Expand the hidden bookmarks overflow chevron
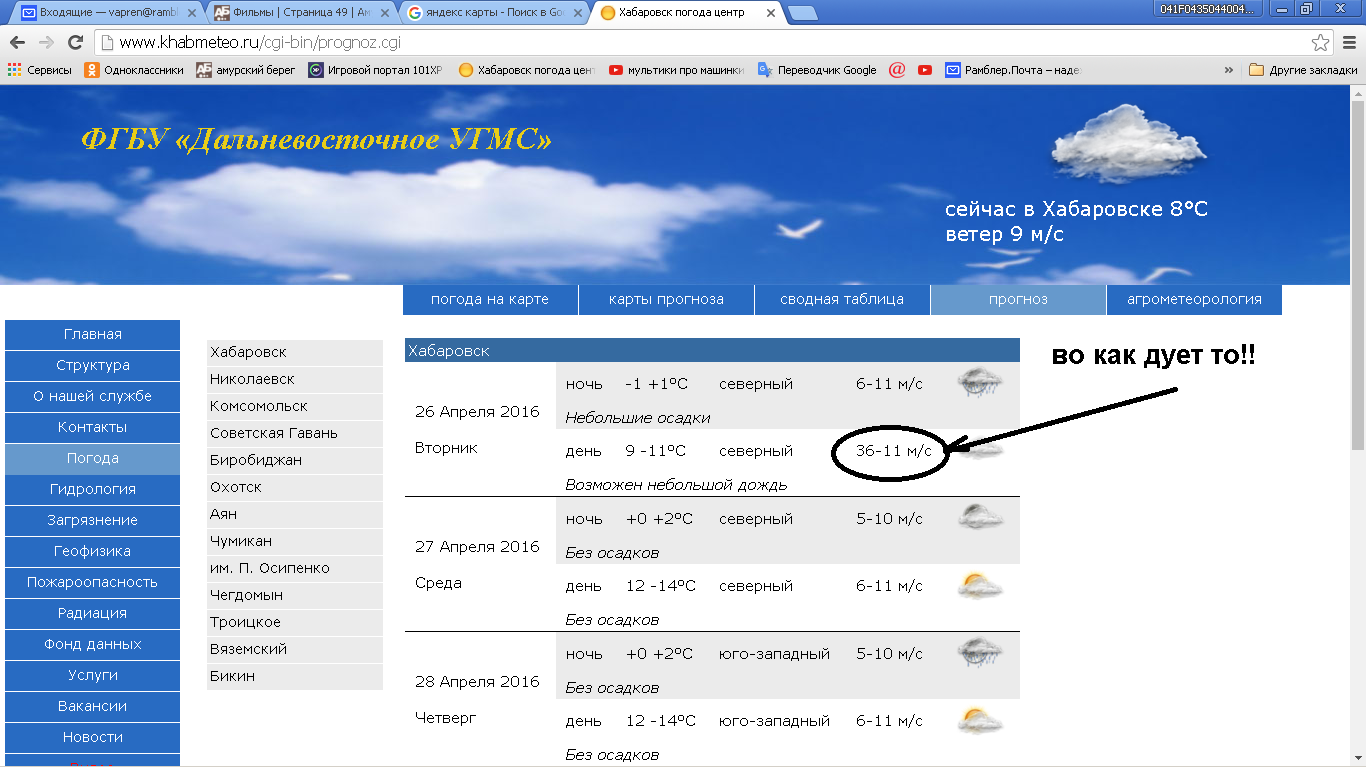Screen dimensions: 1366x768 tap(1229, 70)
